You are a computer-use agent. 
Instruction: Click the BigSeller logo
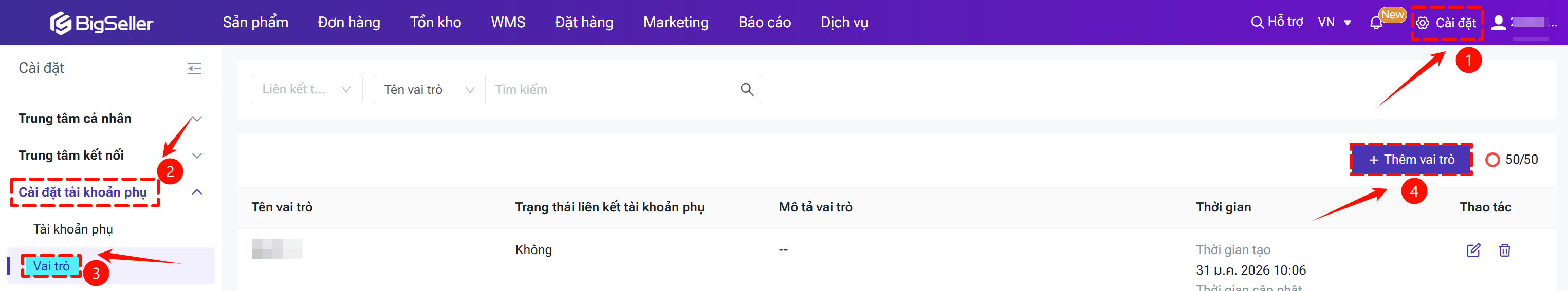click(x=101, y=23)
